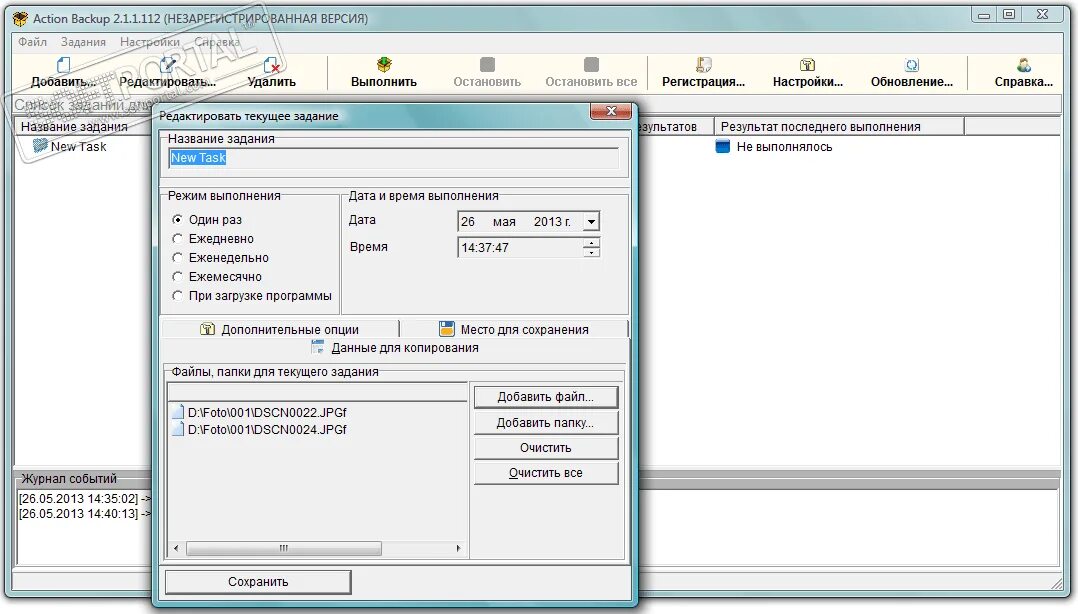The height and width of the screenshot is (614, 1078).
Task: Maximize the Action Backup window
Action: click(x=1009, y=14)
